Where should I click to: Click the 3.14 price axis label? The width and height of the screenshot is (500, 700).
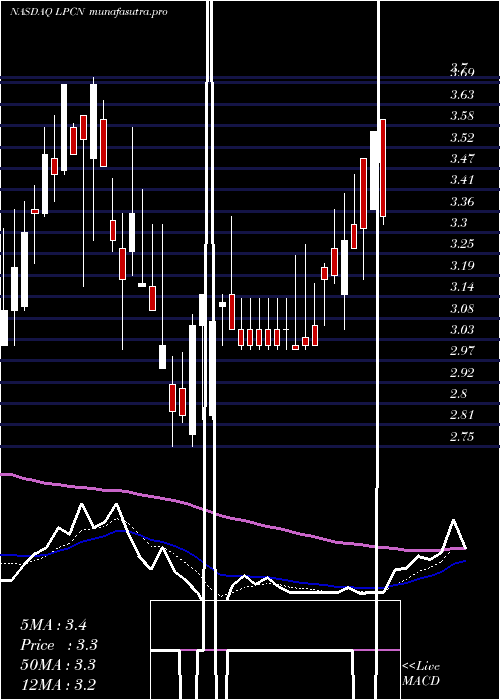(462, 287)
